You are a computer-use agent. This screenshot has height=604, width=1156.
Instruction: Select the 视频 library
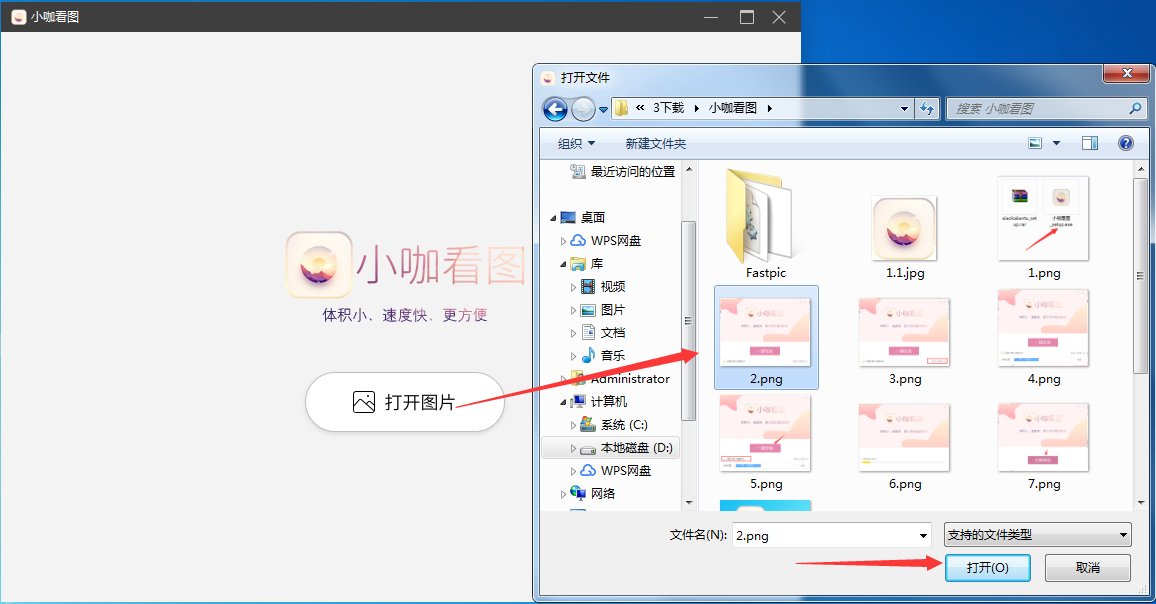(x=603, y=286)
